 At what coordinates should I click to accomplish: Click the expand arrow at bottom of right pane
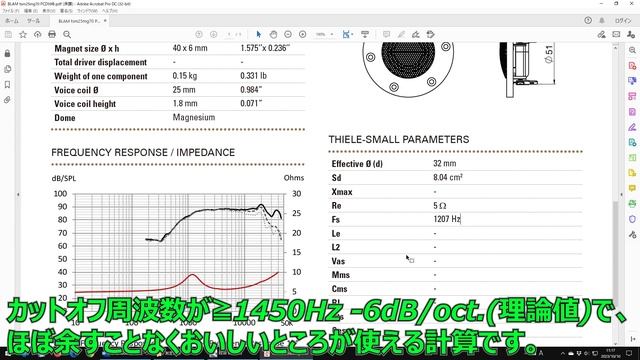(632, 339)
